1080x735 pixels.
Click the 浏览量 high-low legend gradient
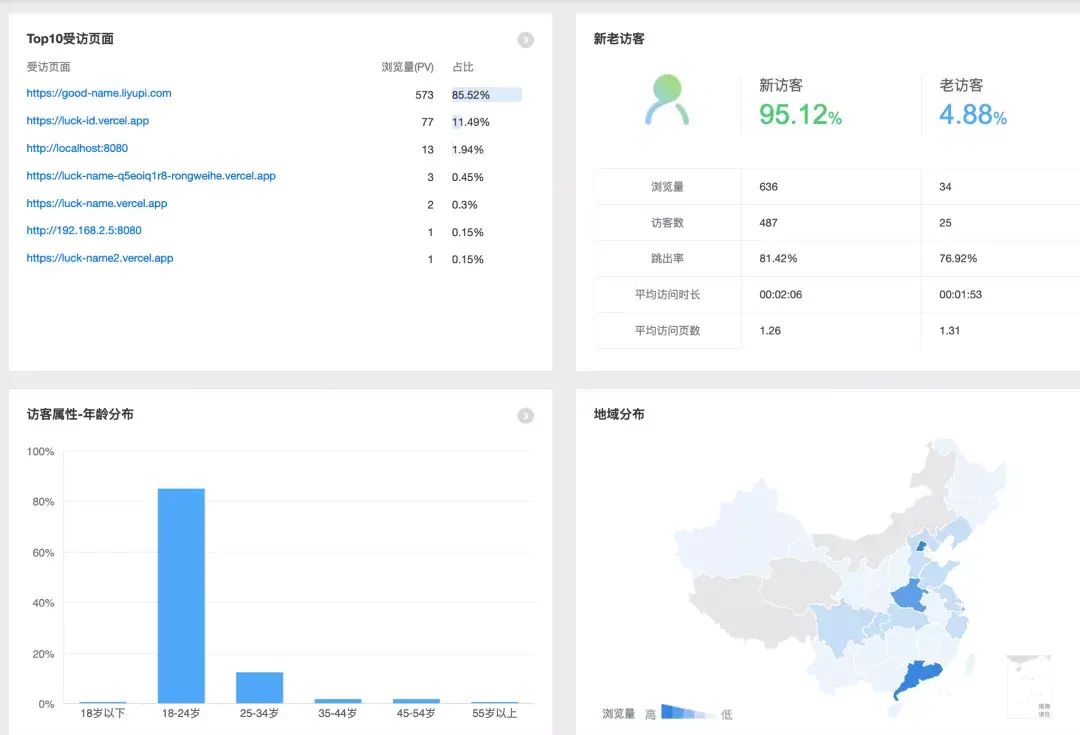[x=688, y=713]
